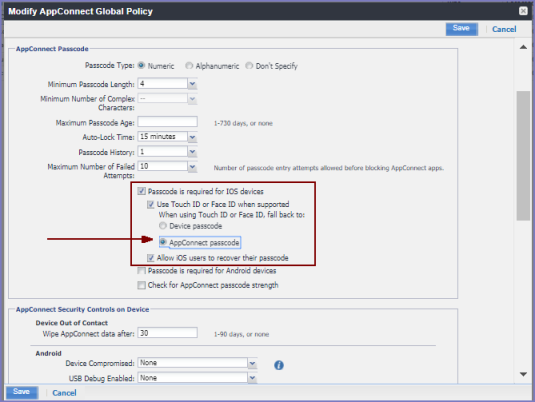Click the scroll up arrow
Screen dimensions: 535x402
pos(523,47)
